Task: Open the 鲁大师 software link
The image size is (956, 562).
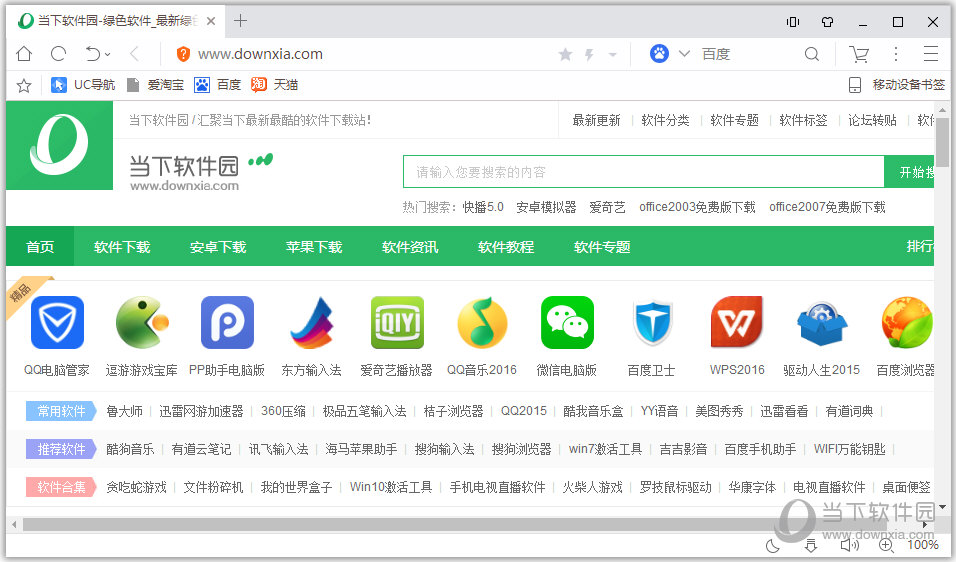Action: click(x=124, y=411)
